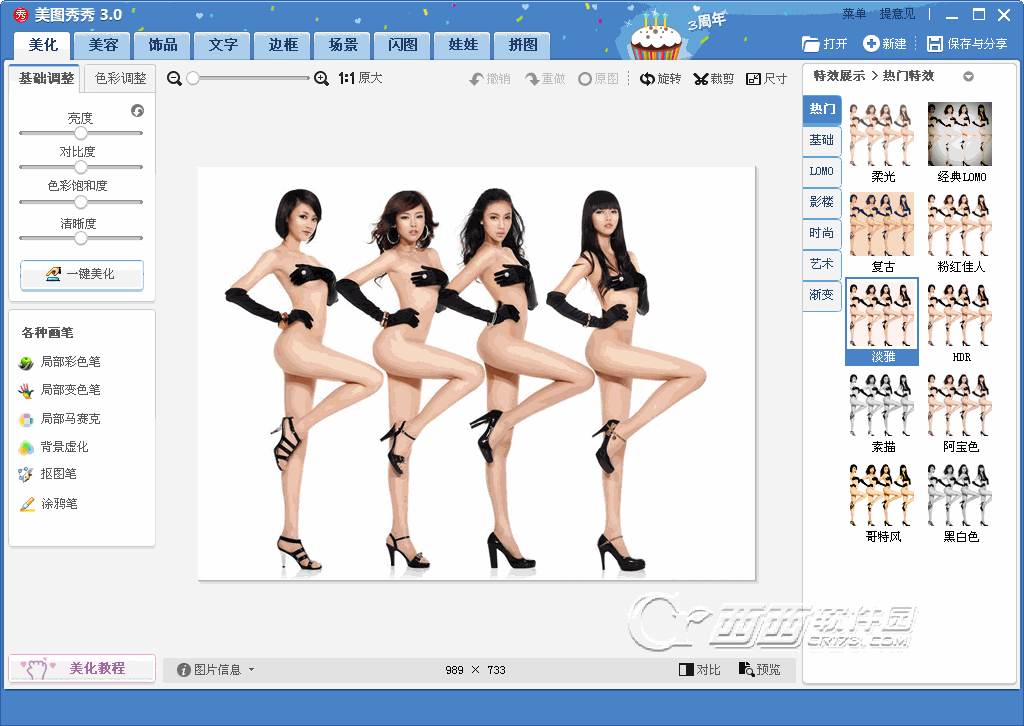Open the 预览 preview
Screen dimensions: 1024x726
click(x=759, y=669)
